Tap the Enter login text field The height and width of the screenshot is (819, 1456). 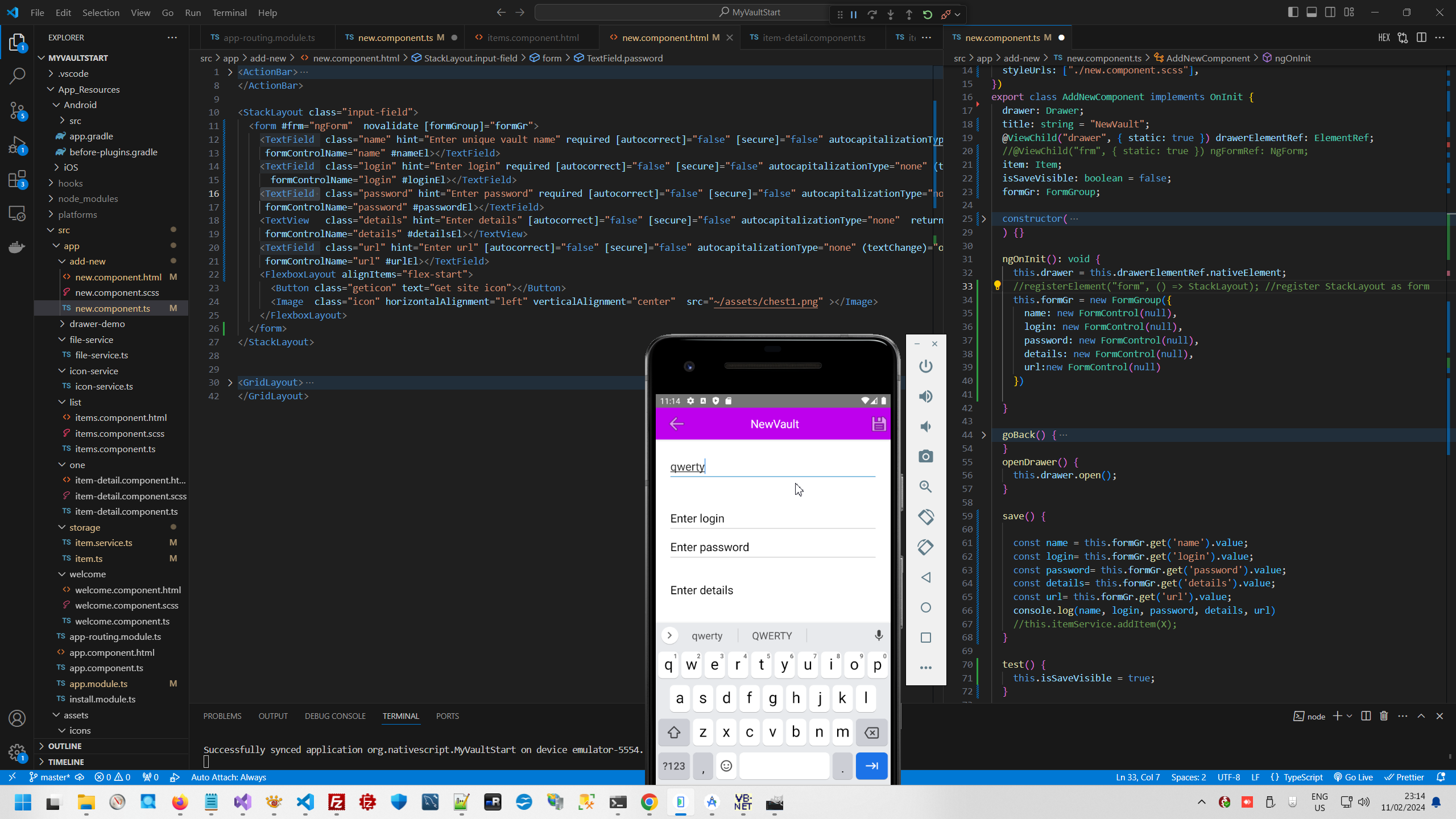(x=772, y=518)
